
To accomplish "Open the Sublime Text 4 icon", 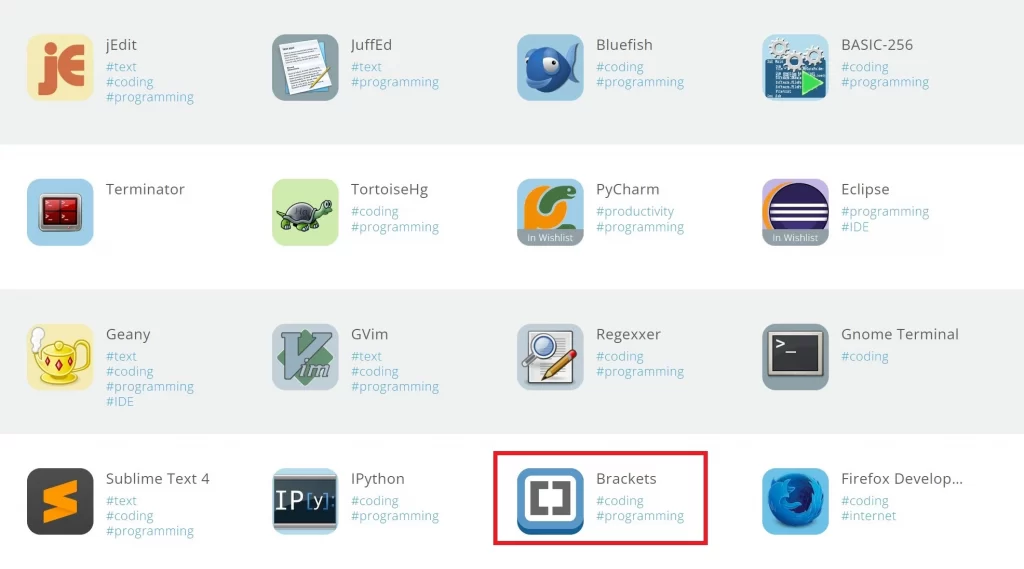I will 60,501.
